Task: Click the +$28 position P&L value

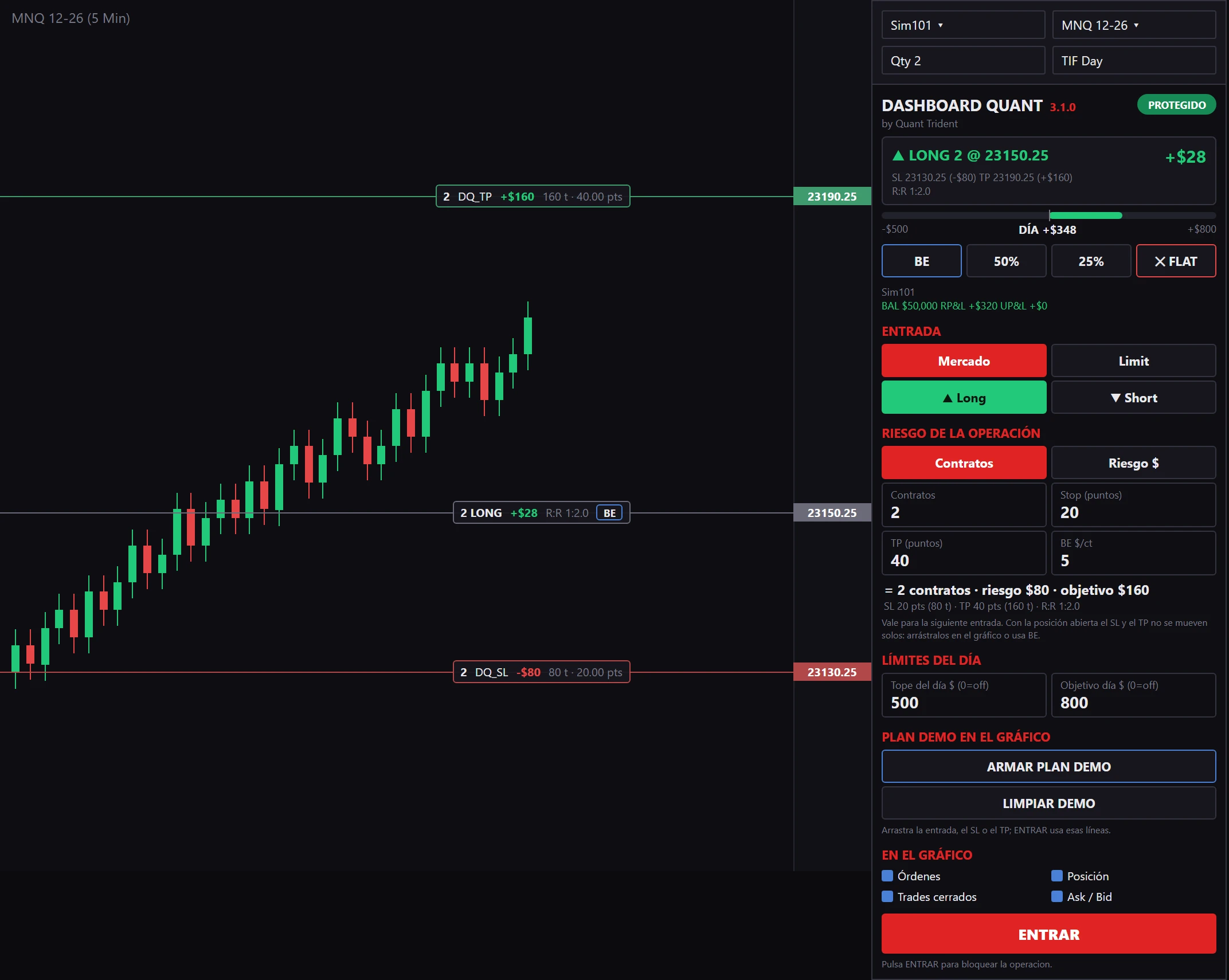Action: (x=1185, y=157)
